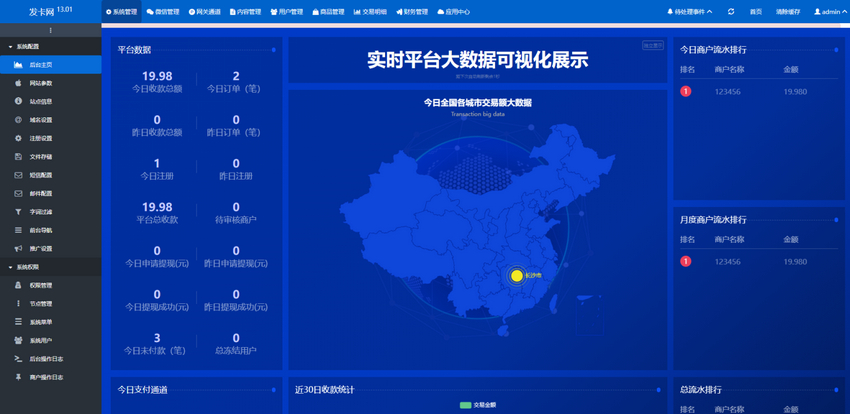The height and width of the screenshot is (414, 850).
Task: Open 网关通道 top menu
Action: 205,12
